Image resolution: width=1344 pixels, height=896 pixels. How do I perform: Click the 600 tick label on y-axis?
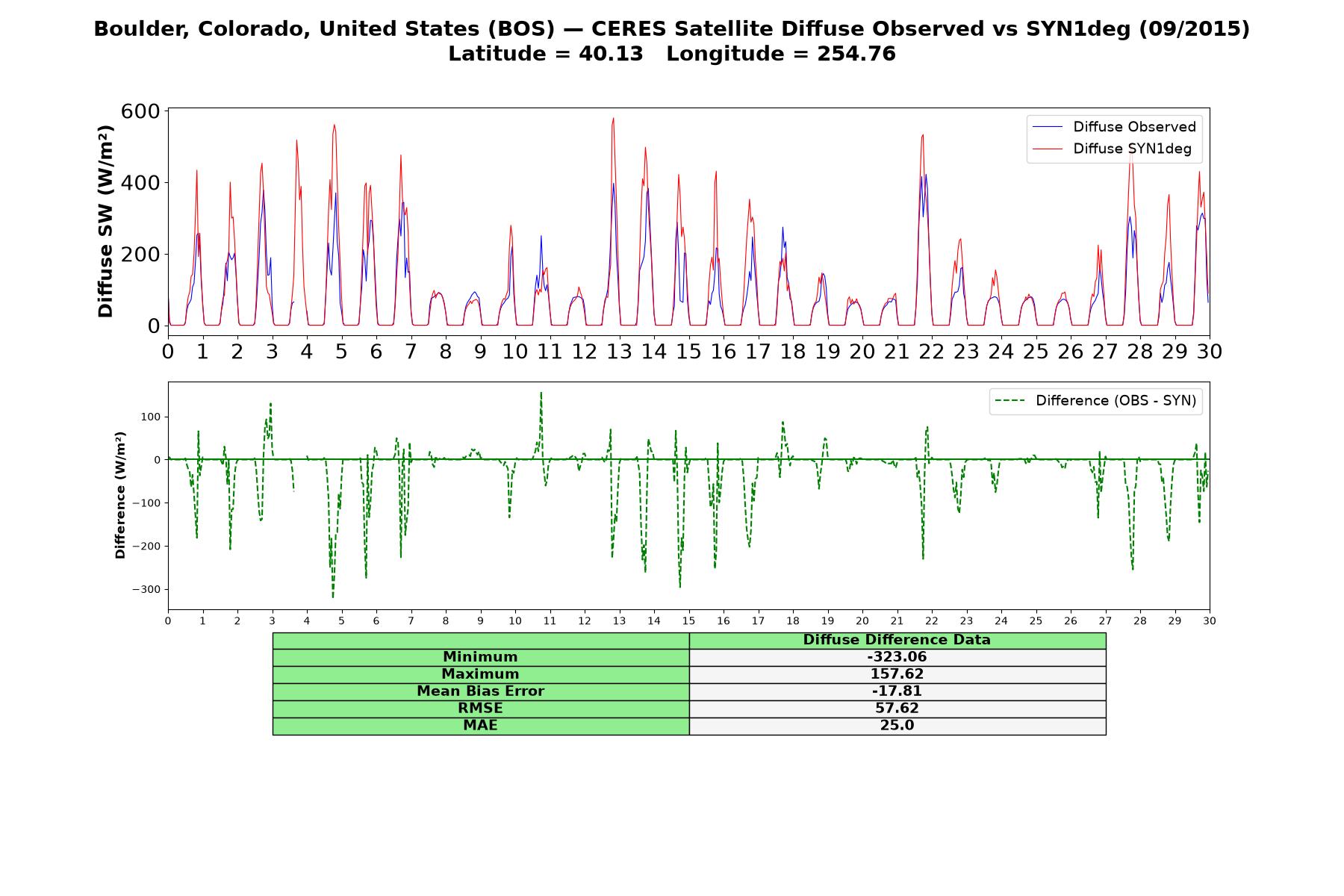click(x=140, y=111)
